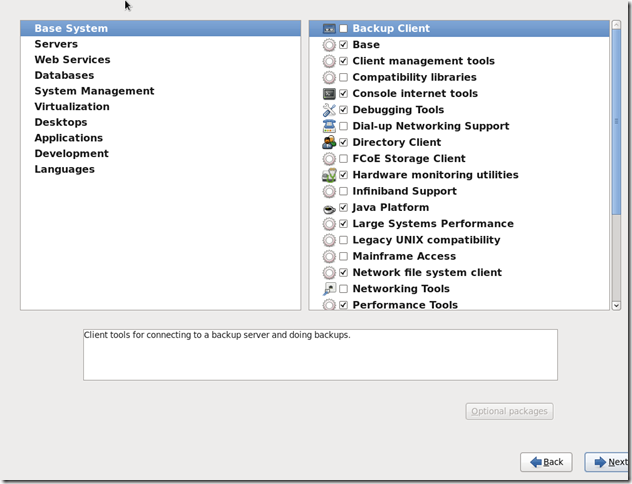Click the package group description text box
Screen dimensions: 632x484
click(x=320, y=355)
